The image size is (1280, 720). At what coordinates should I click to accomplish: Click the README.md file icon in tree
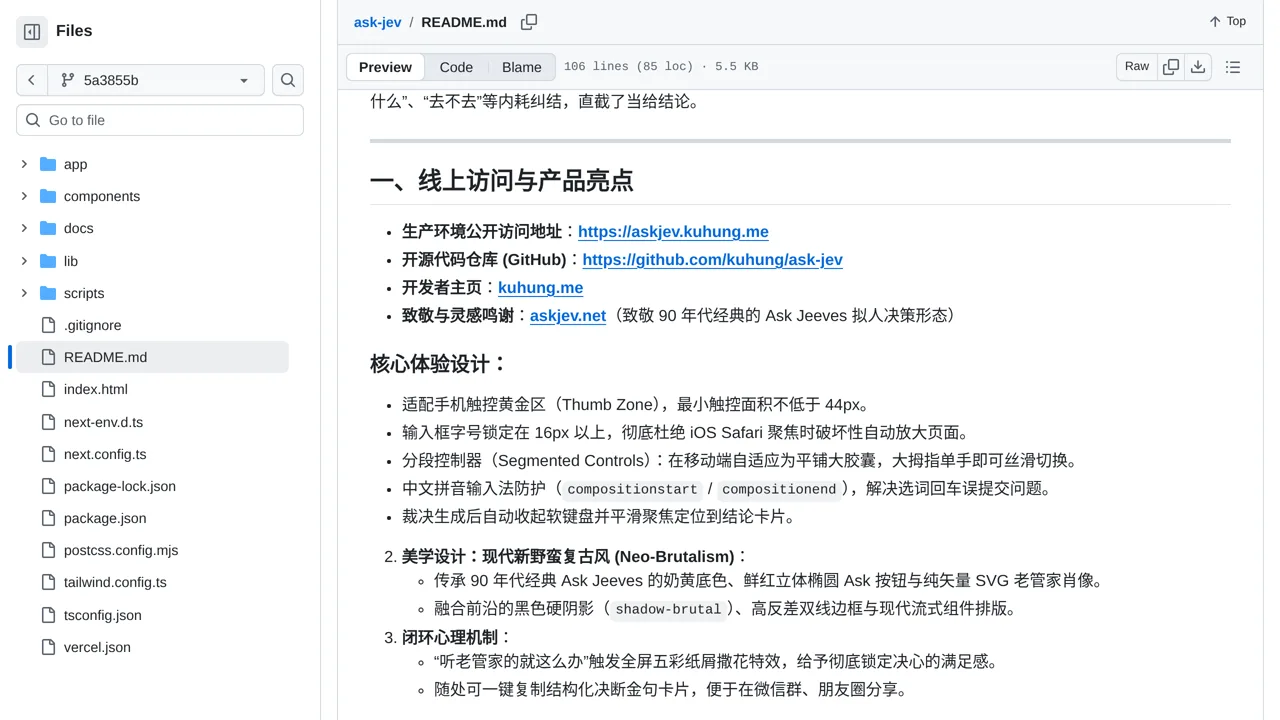(48, 357)
